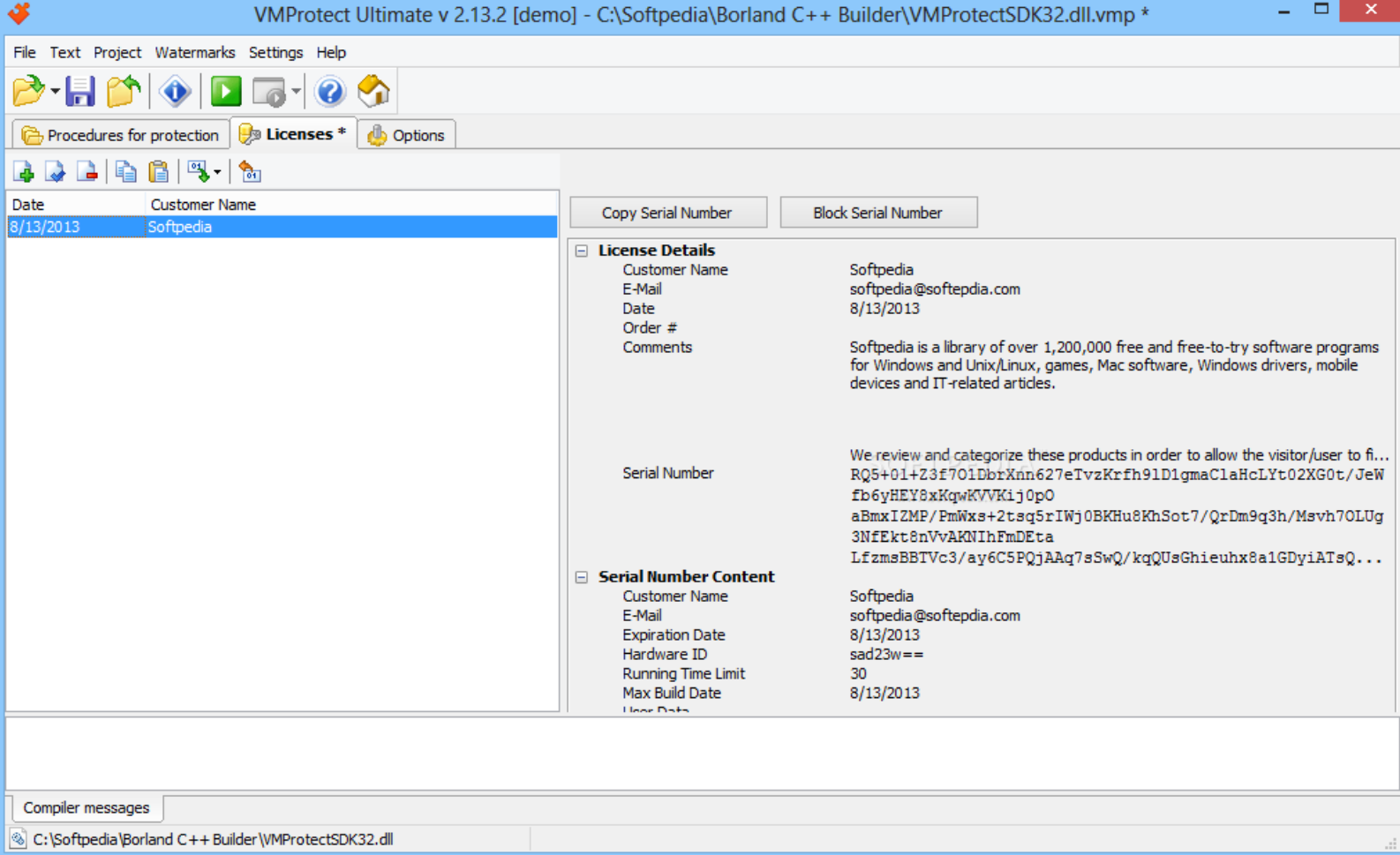Open the Settings menu
Image resolution: width=1400 pixels, height=855 pixels.
click(275, 52)
